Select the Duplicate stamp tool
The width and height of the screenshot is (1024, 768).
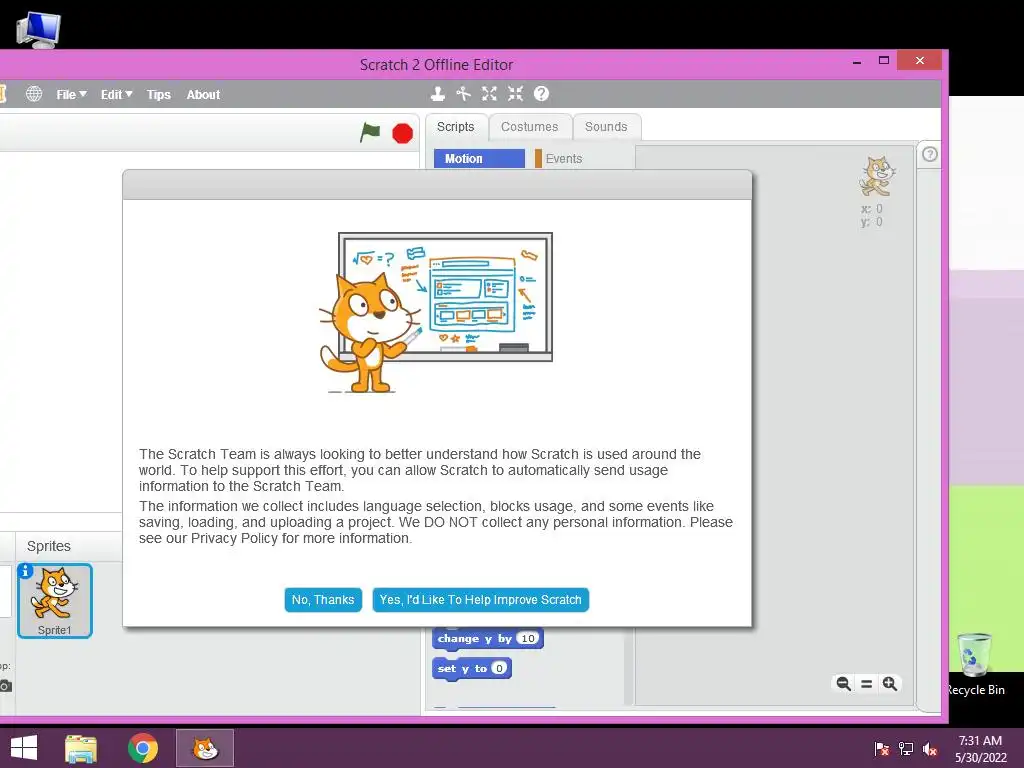pyautogui.click(x=438, y=94)
